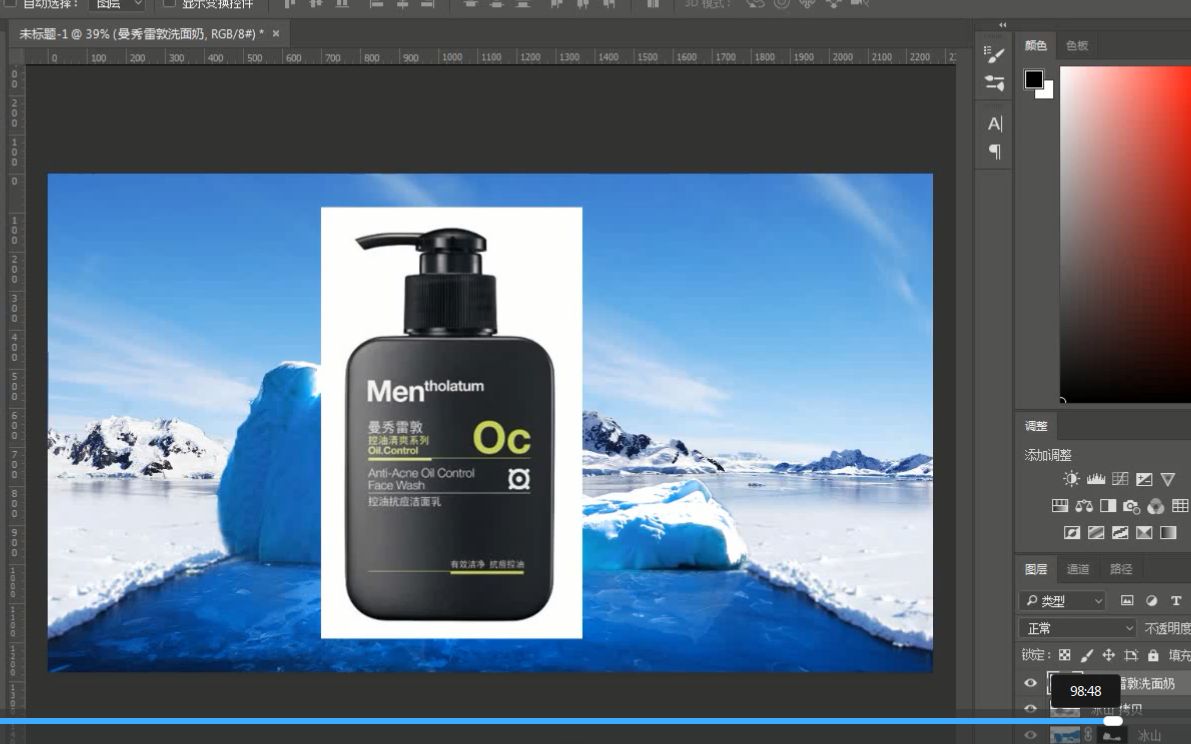1191x744 pixels.
Task: Collapse the right panels with double arrow
Action: click(1002, 24)
